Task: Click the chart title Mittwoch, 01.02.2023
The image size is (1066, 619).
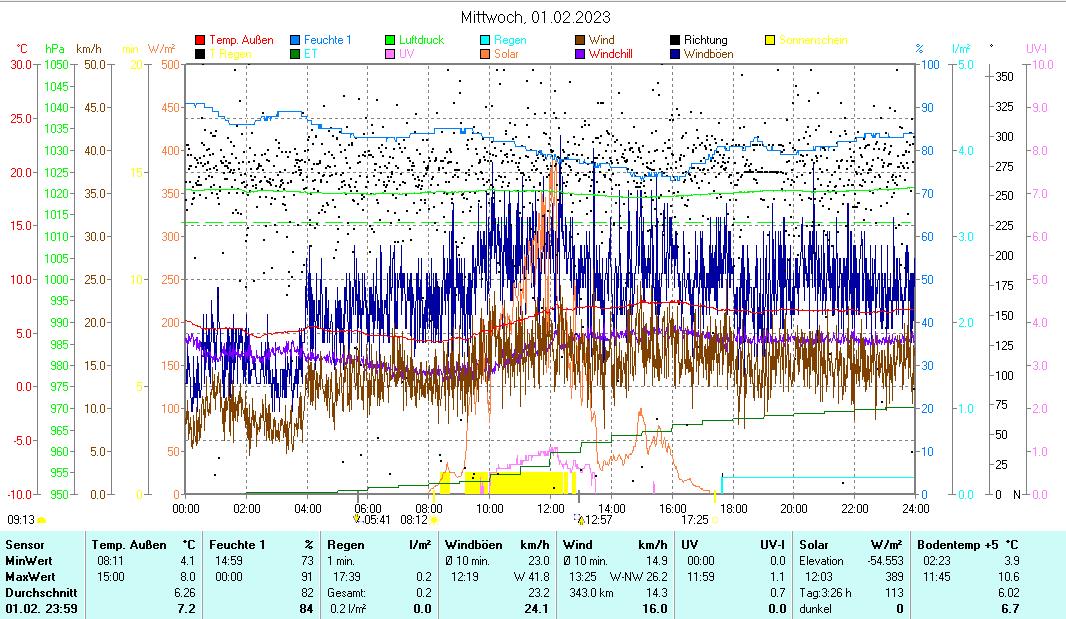Action: coord(536,17)
